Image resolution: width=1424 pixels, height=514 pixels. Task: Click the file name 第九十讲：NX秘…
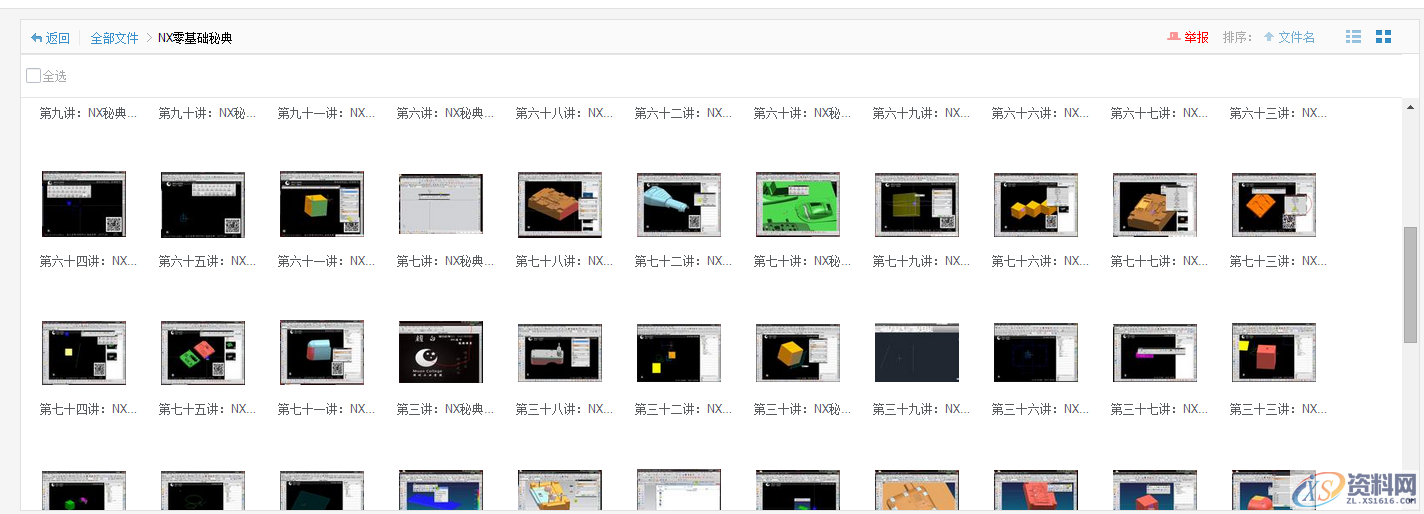(x=208, y=113)
